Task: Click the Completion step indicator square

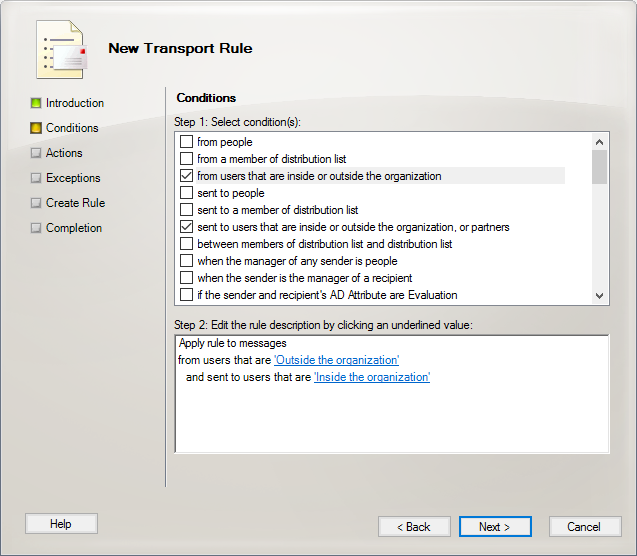Action: 36,228
